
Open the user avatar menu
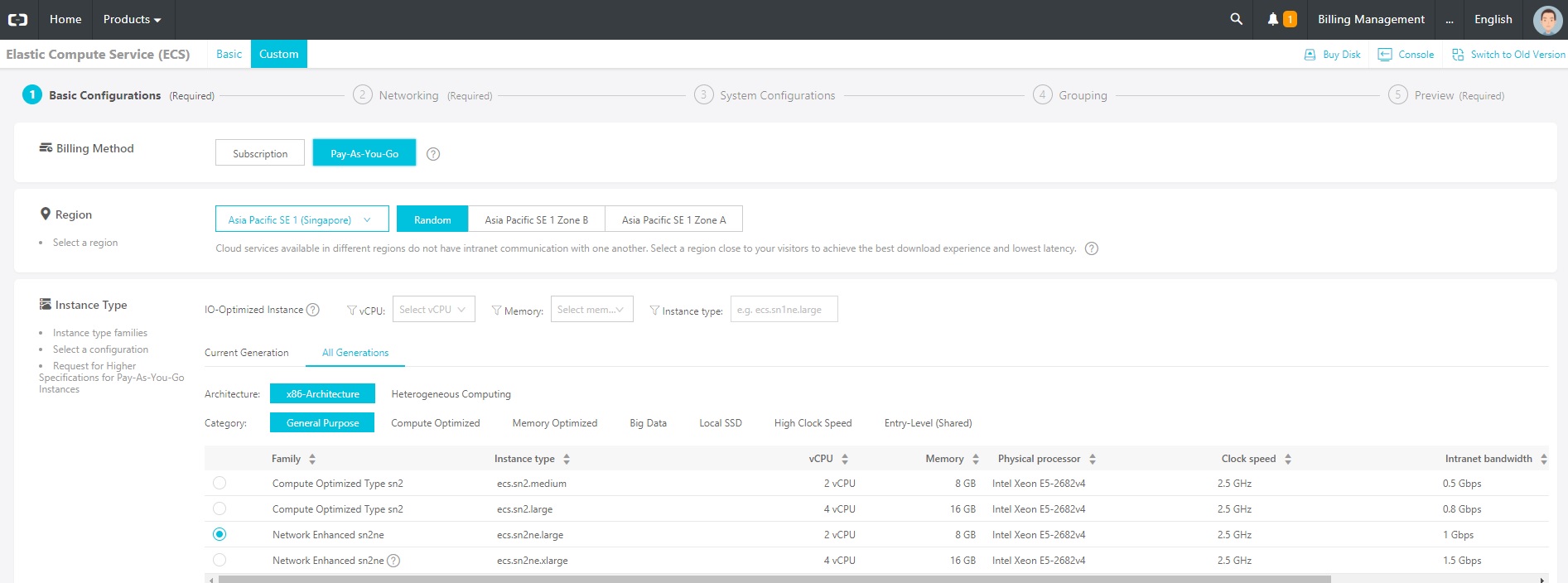1547,20
